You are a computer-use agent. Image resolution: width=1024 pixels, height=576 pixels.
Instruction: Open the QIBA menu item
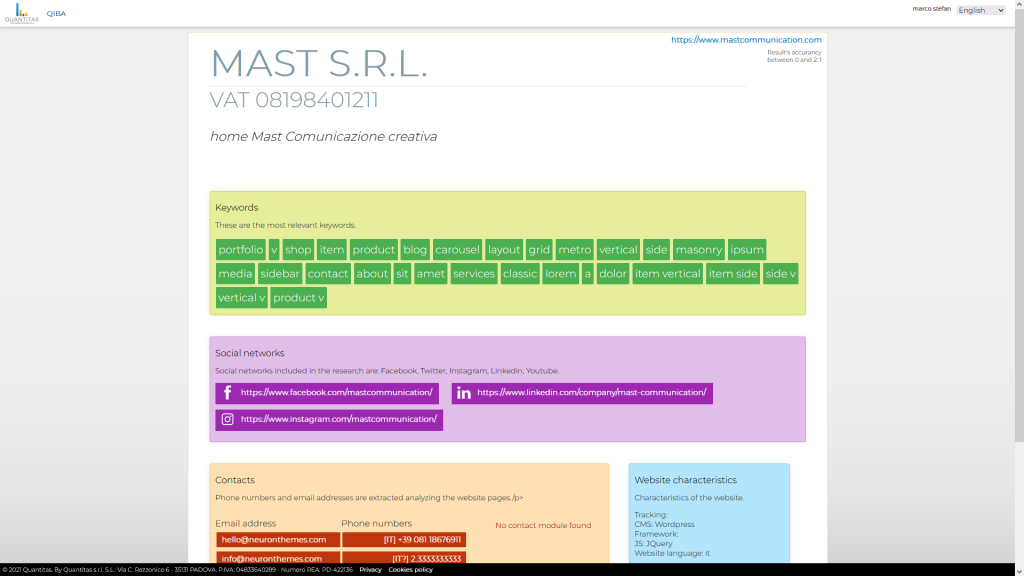[x=56, y=13]
